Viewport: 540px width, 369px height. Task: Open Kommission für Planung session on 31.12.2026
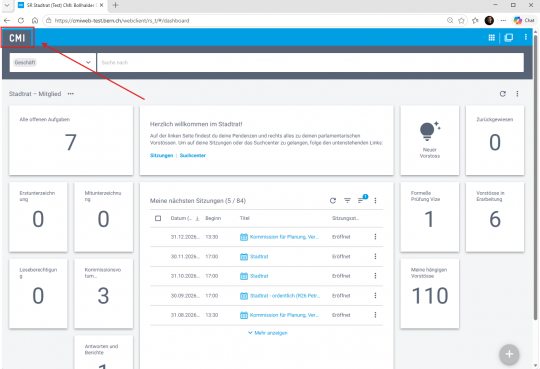pos(284,237)
